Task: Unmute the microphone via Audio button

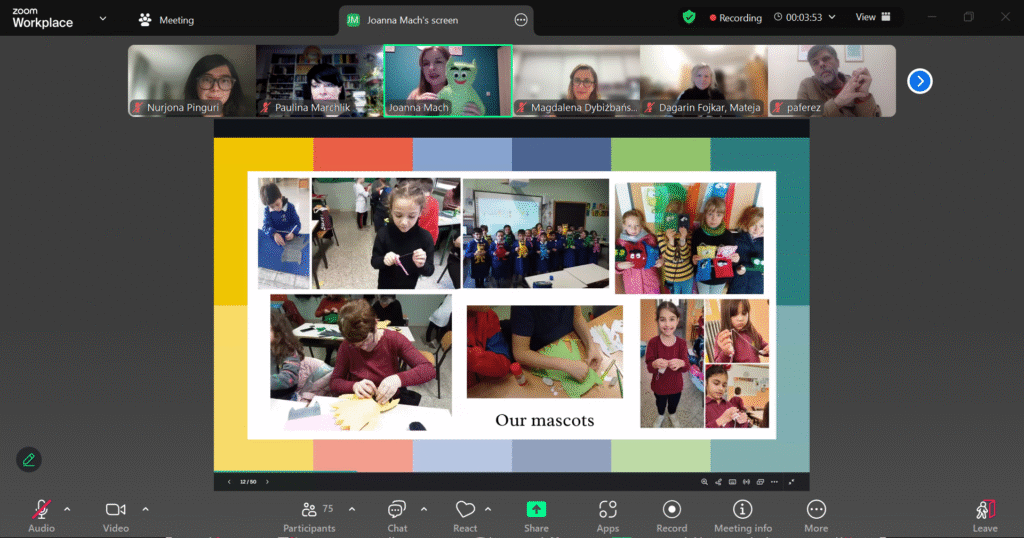Action: click(41, 512)
